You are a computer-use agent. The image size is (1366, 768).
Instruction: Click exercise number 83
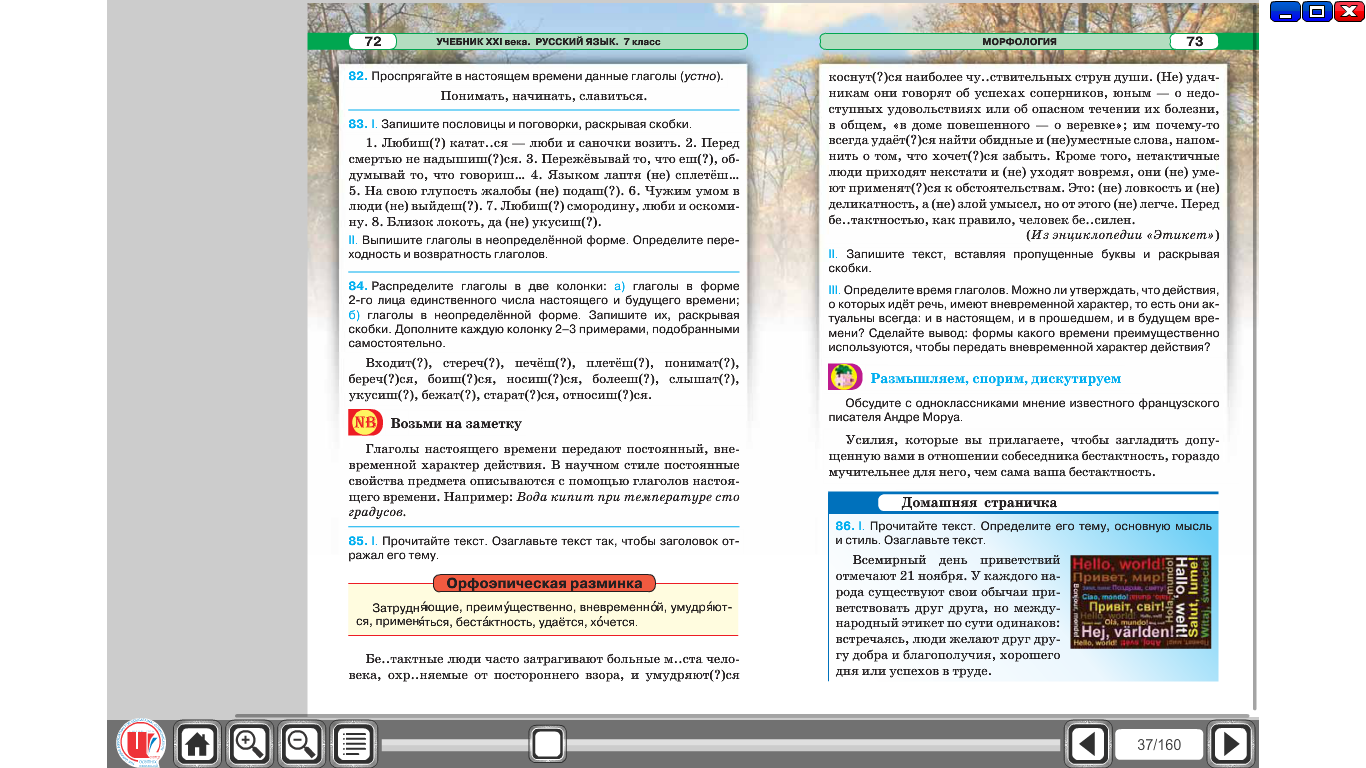[358, 124]
